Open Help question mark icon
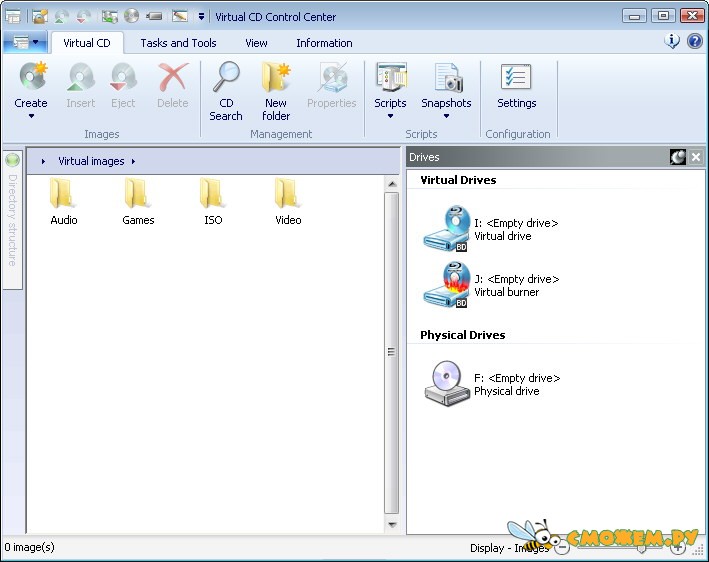This screenshot has width=709, height=562. (695, 41)
